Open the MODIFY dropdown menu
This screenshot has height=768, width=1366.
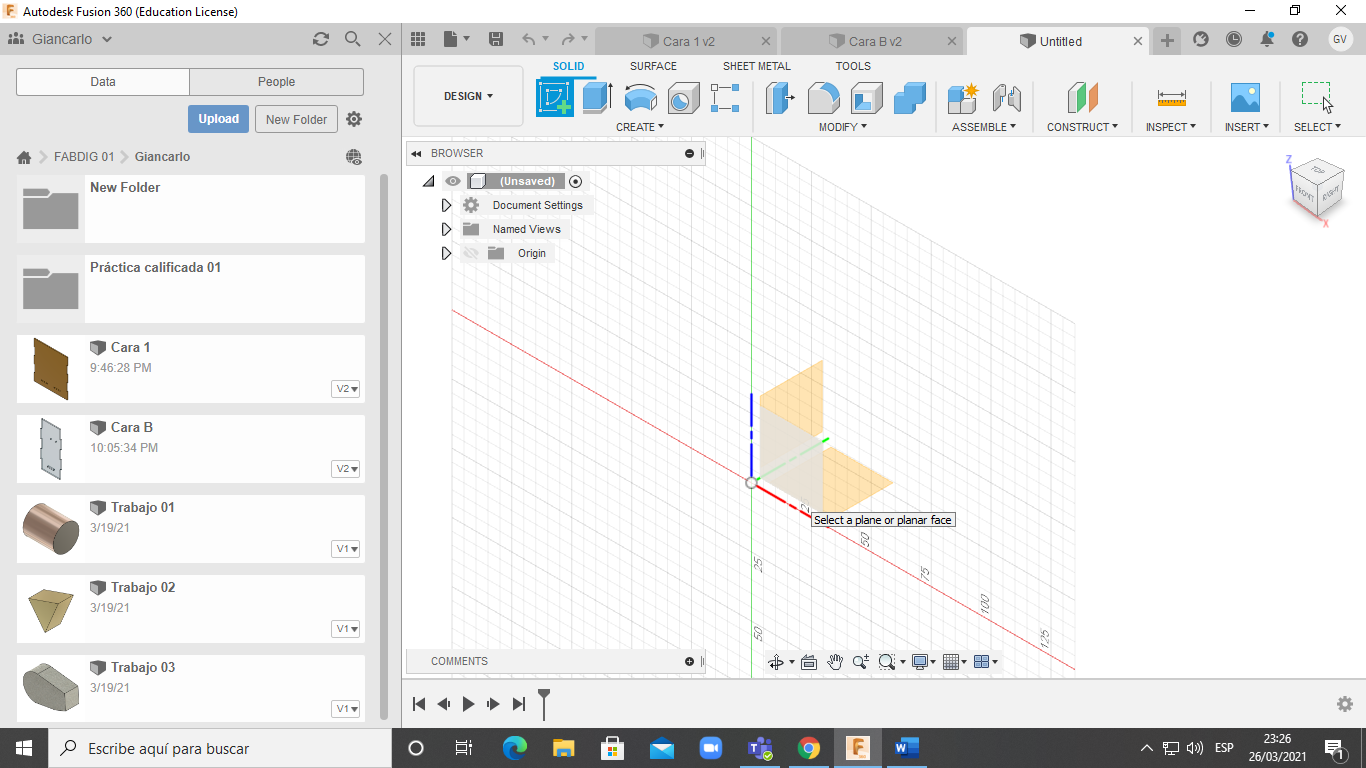click(843, 127)
